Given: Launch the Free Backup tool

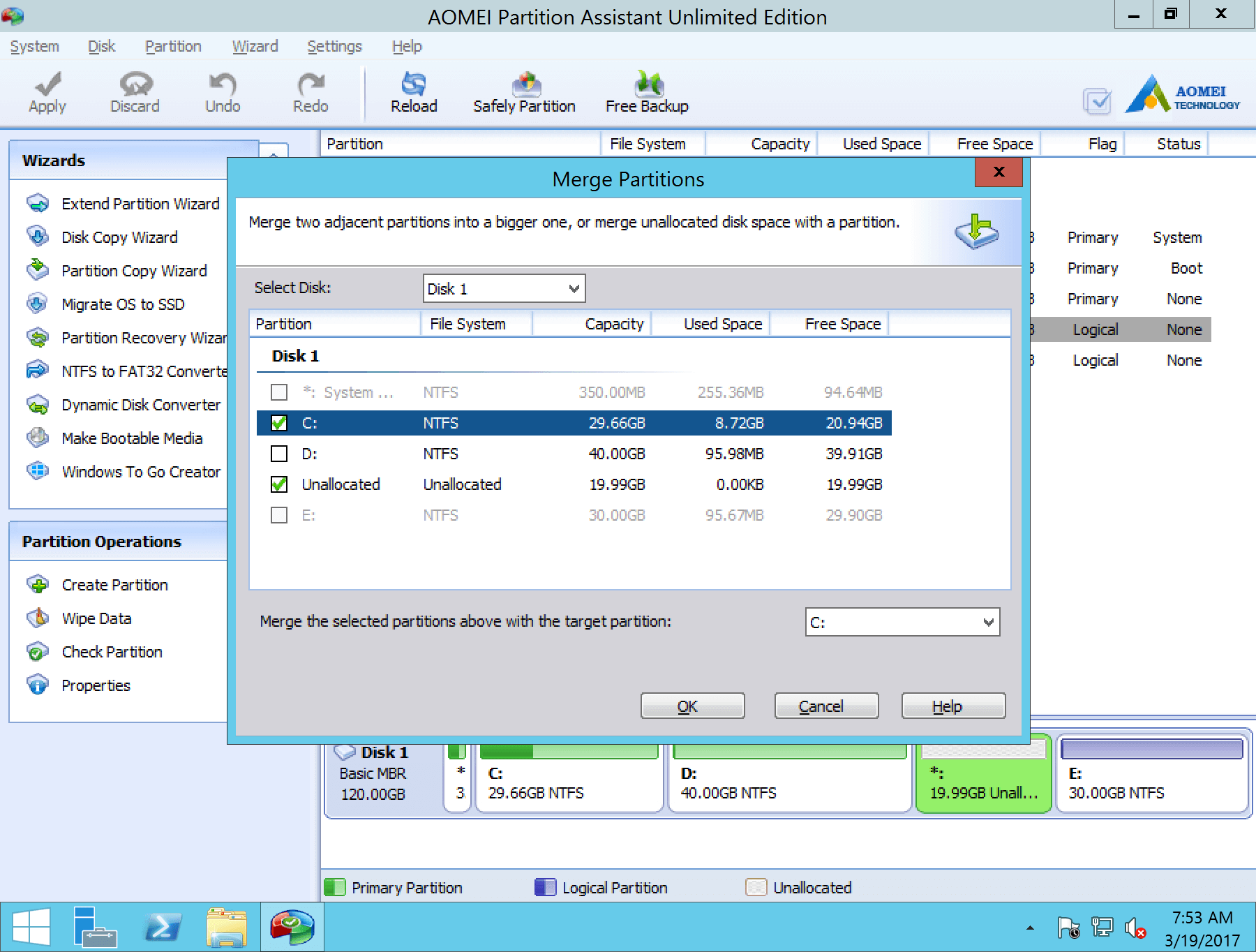Looking at the screenshot, I should tap(647, 92).
